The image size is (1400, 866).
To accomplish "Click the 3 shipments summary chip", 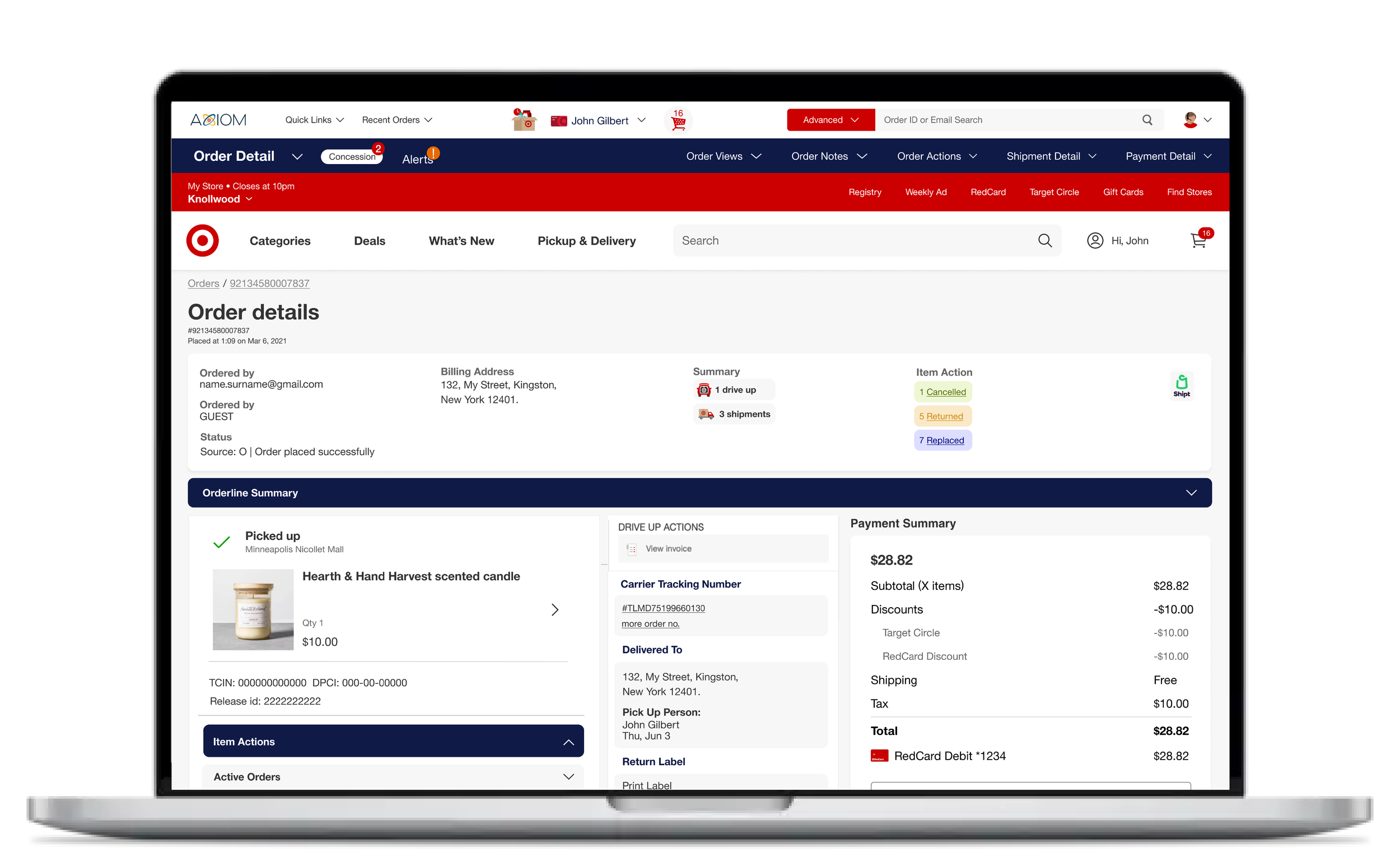I will (734, 414).
